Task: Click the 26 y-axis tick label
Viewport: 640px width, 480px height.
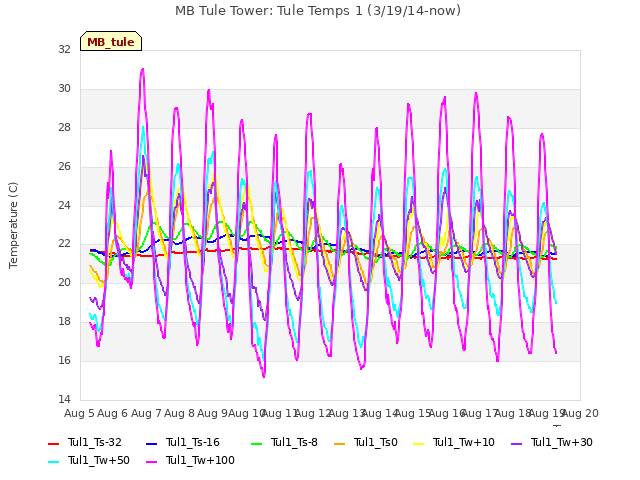Action: (64, 167)
